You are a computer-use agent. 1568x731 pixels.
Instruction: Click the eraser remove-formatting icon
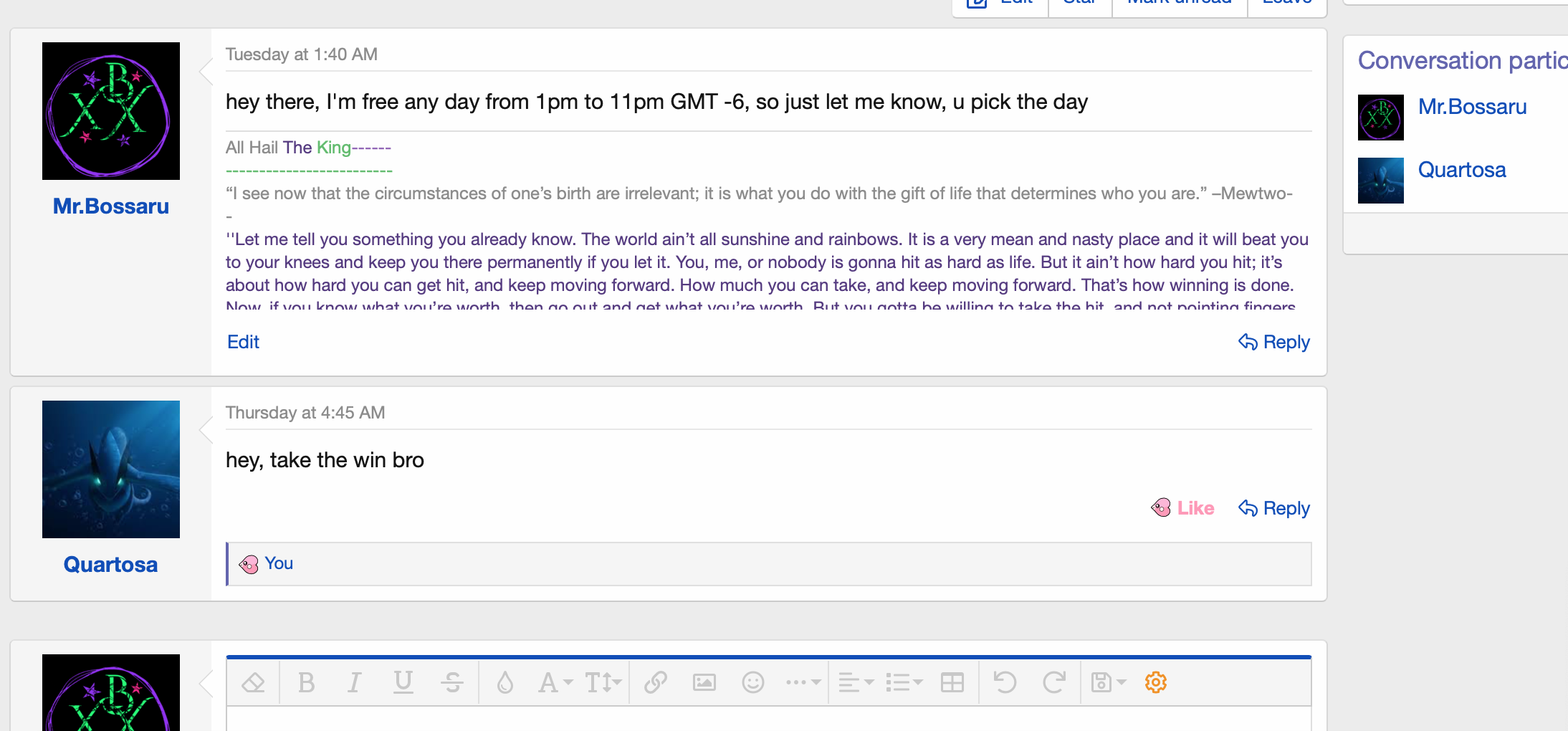click(x=253, y=683)
